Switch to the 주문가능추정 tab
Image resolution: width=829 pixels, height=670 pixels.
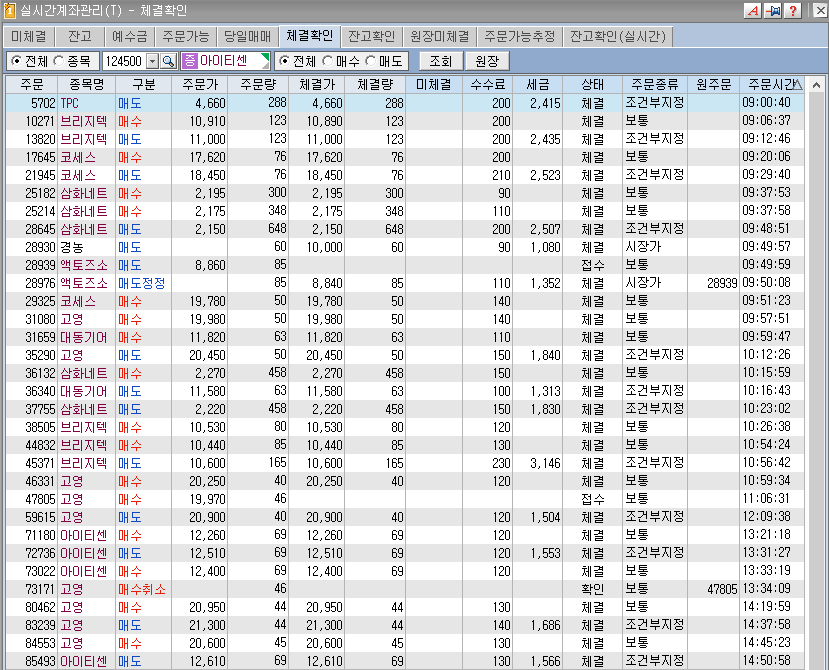click(520, 36)
